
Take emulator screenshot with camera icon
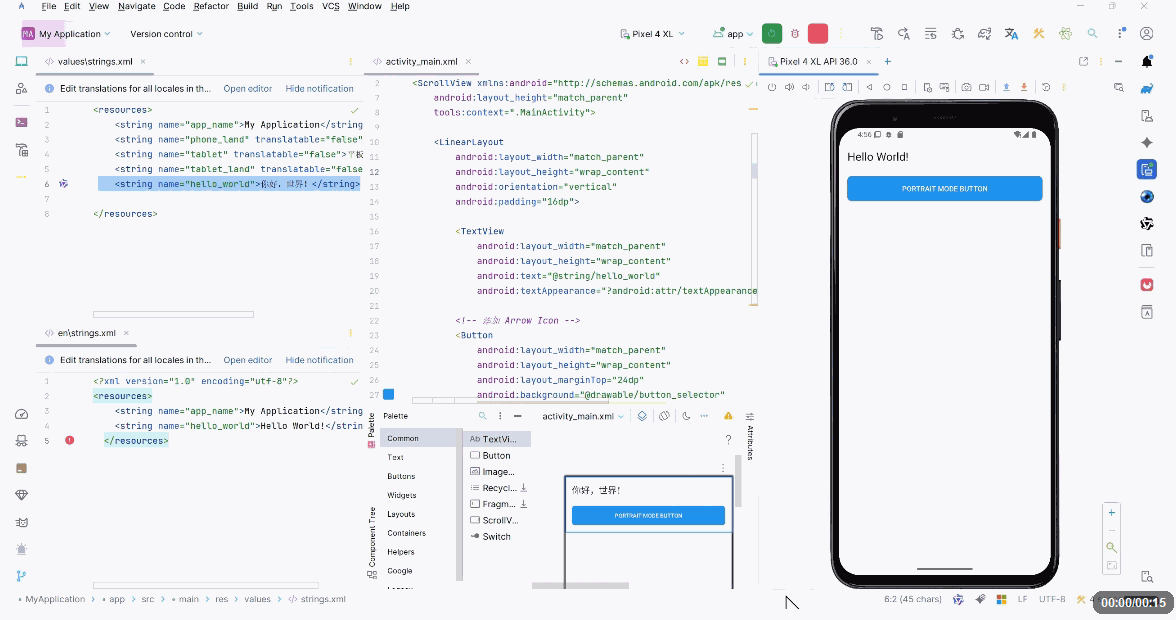[966, 87]
